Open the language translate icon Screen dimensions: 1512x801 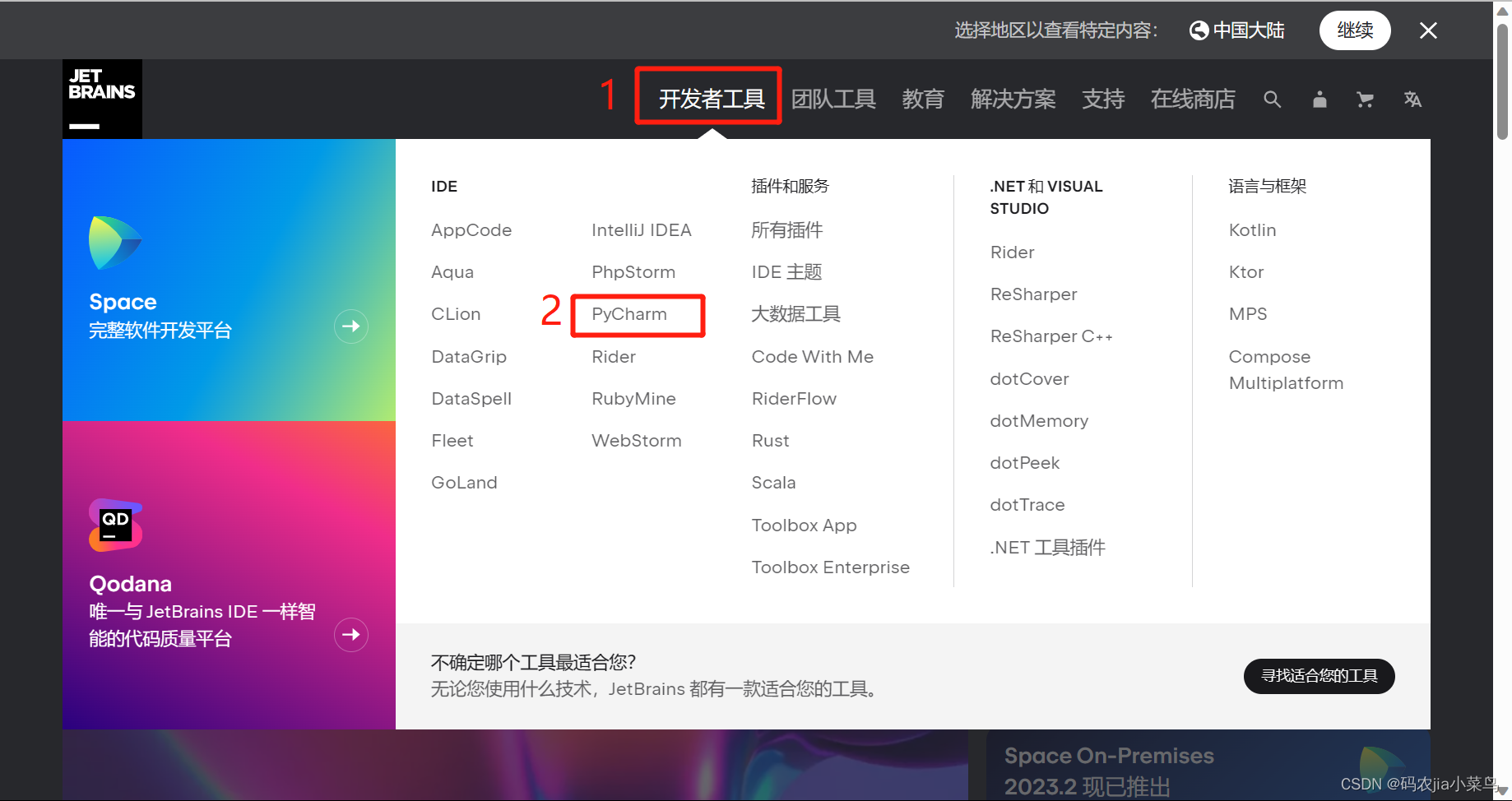point(1412,100)
